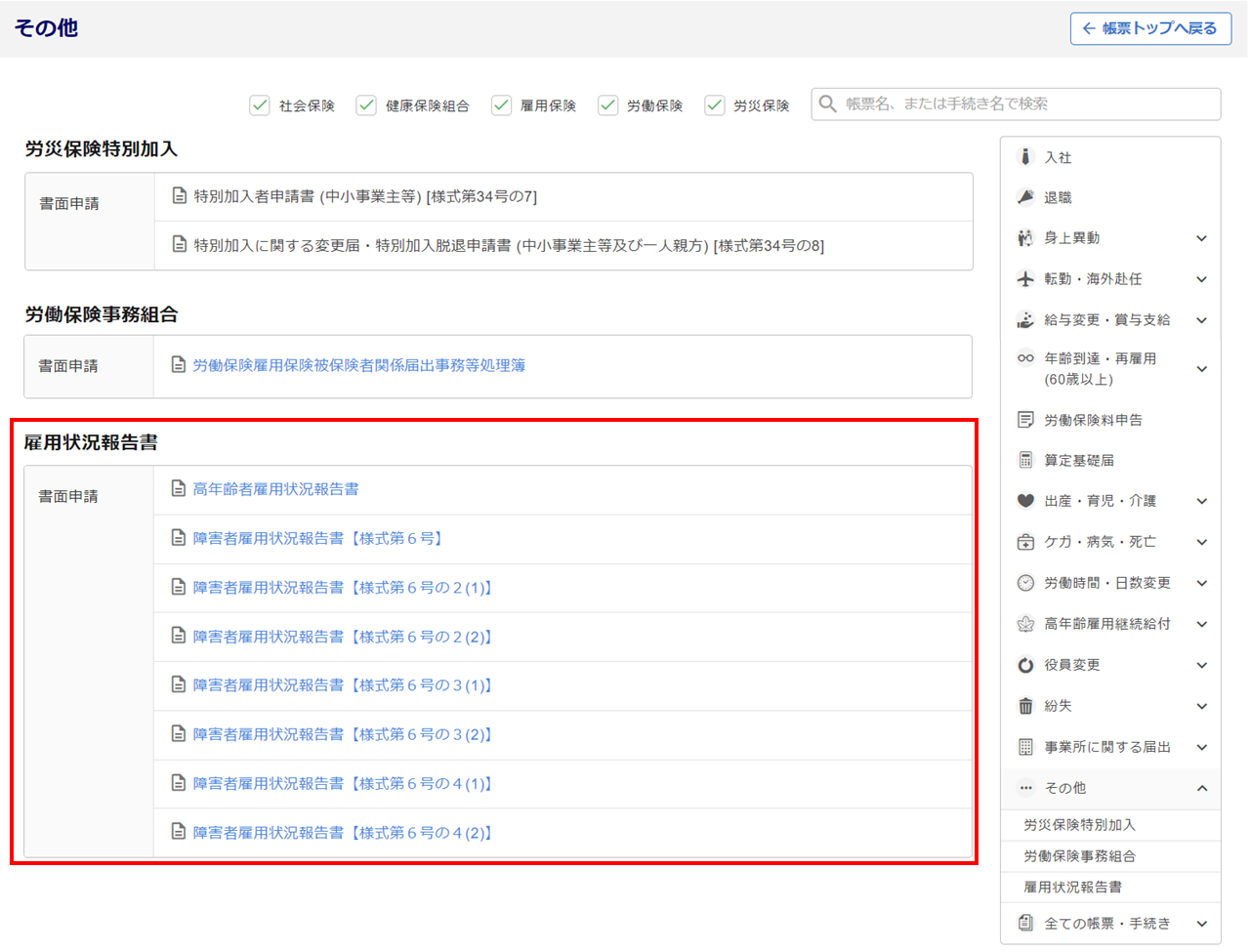The height and width of the screenshot is (952, 1250).
Task: Select 雇用状況報告書 in sidebar submenu
Action: coord(1072,888)
